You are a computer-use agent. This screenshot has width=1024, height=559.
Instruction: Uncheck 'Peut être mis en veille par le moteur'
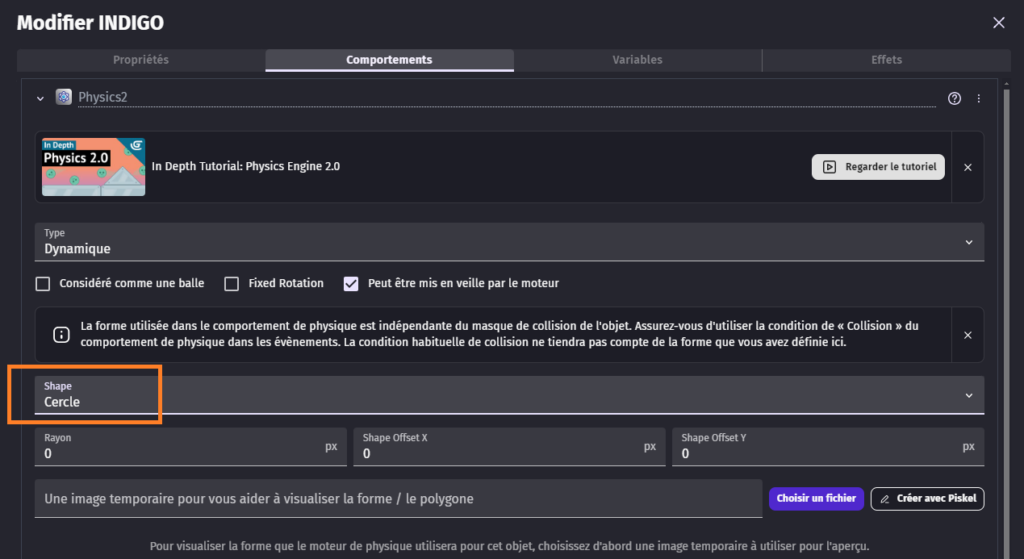(x=351, y=283)
